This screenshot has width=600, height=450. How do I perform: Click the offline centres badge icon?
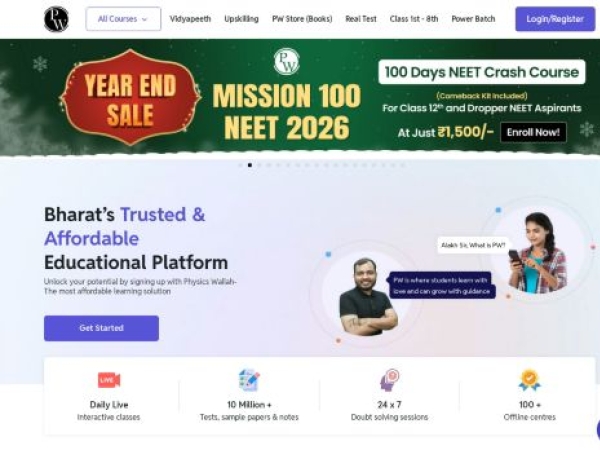tap(529, 380)
